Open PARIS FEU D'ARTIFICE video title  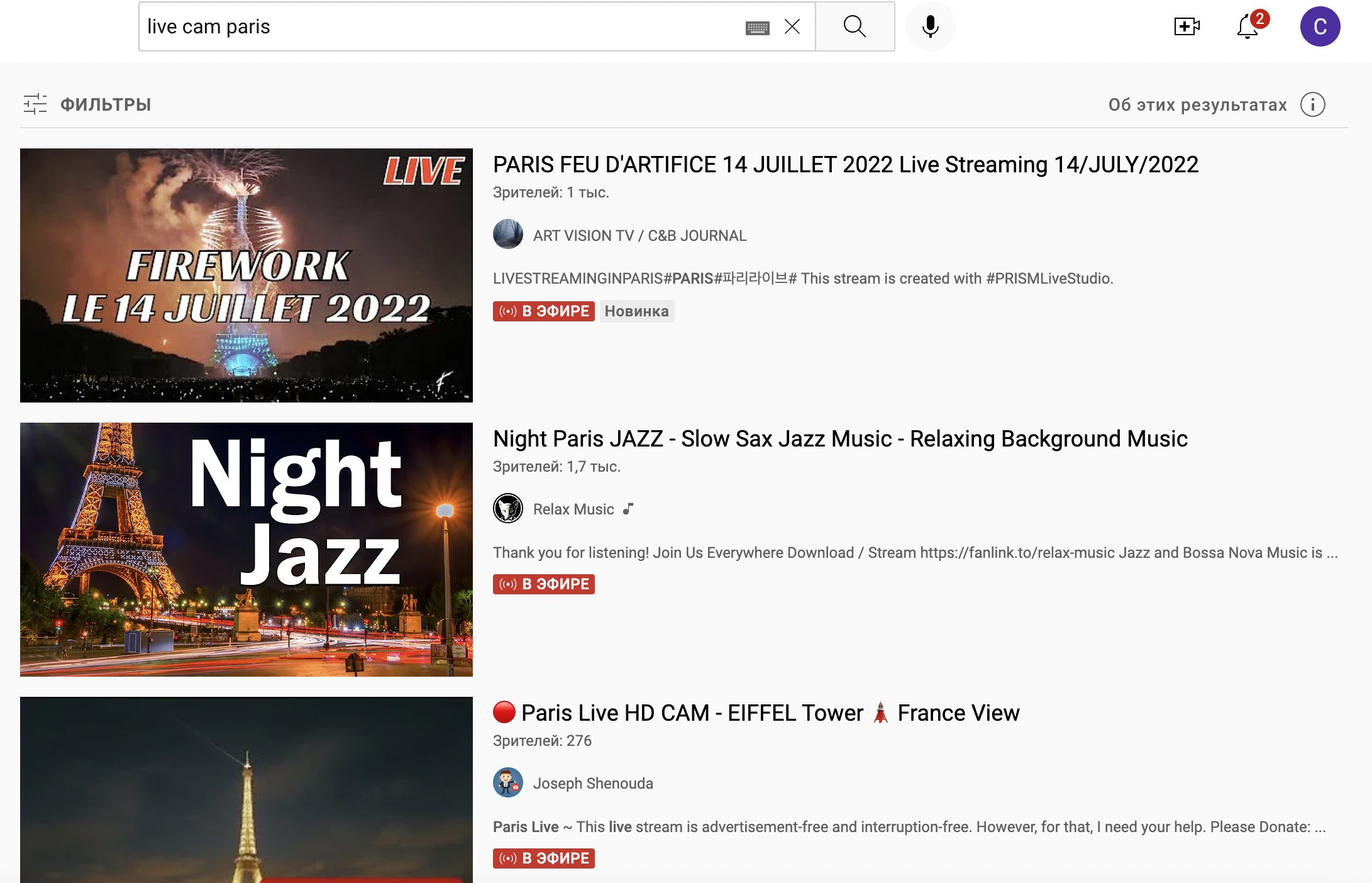(x=845, y=165)
